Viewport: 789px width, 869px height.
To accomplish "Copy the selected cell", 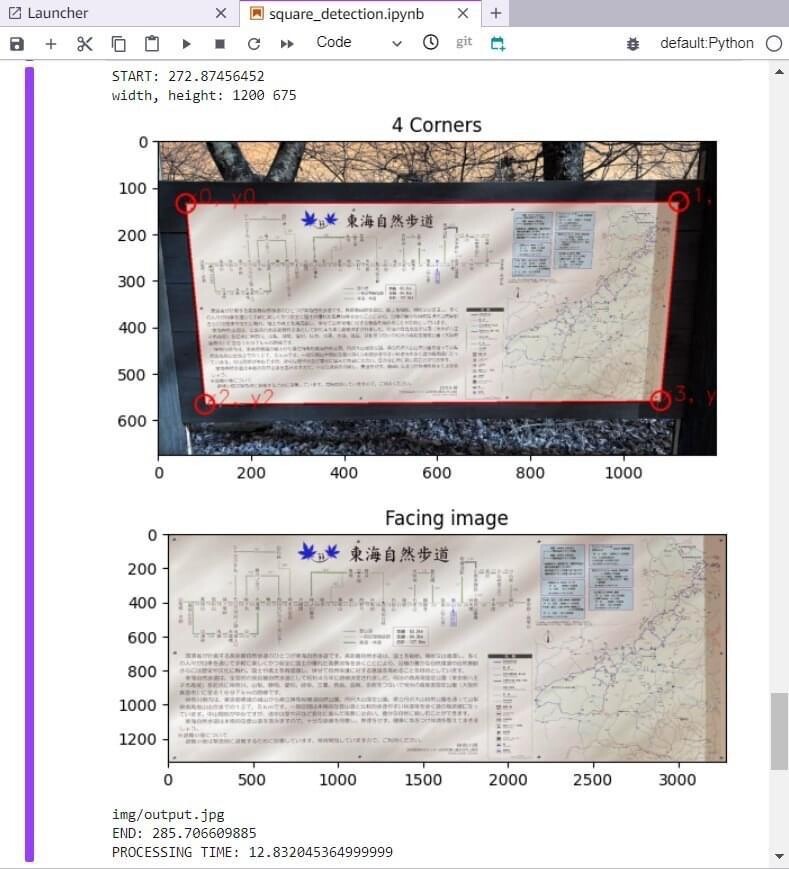I will [118, 44].
